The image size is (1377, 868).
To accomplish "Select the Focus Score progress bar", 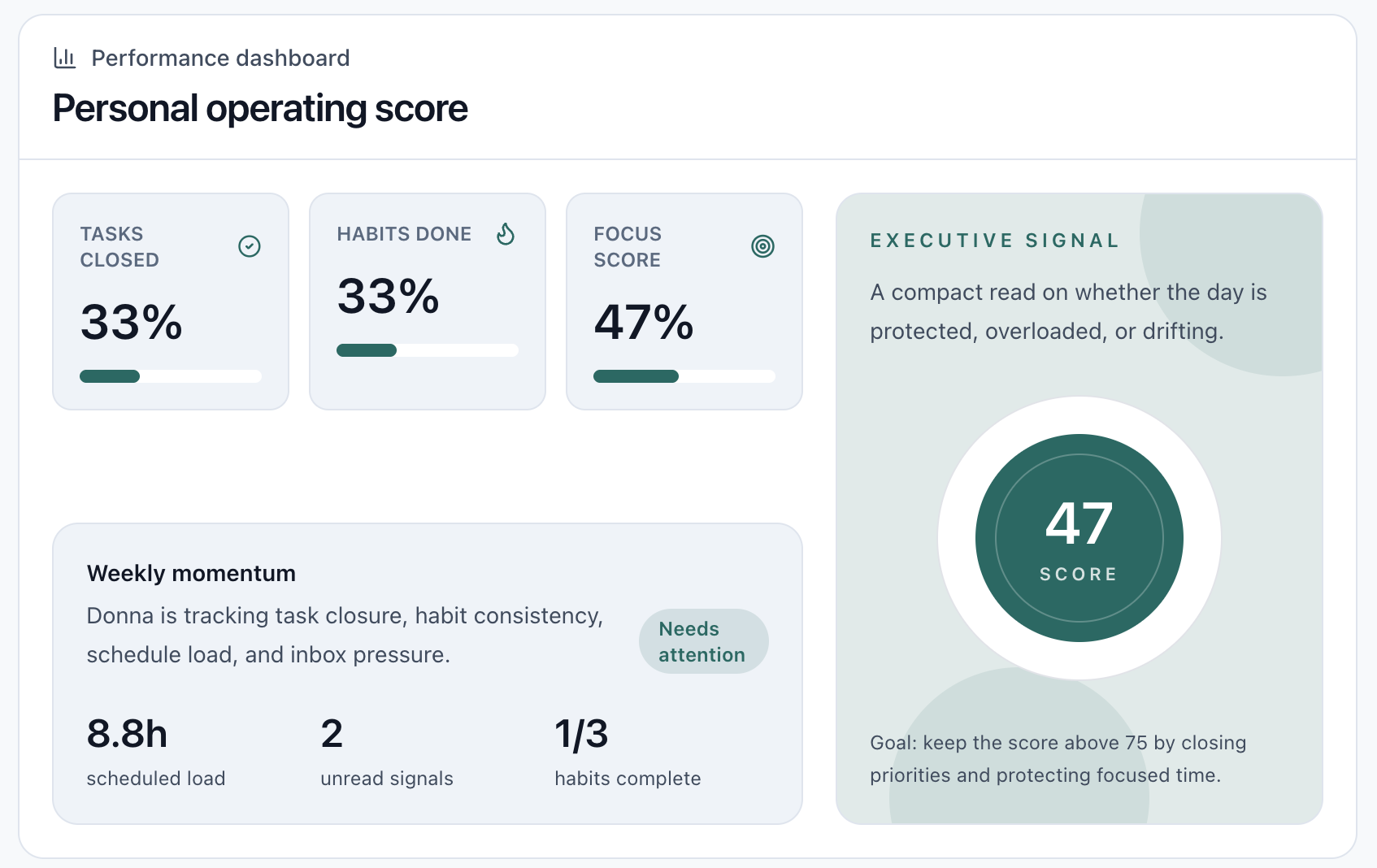I will pos(684,376).
